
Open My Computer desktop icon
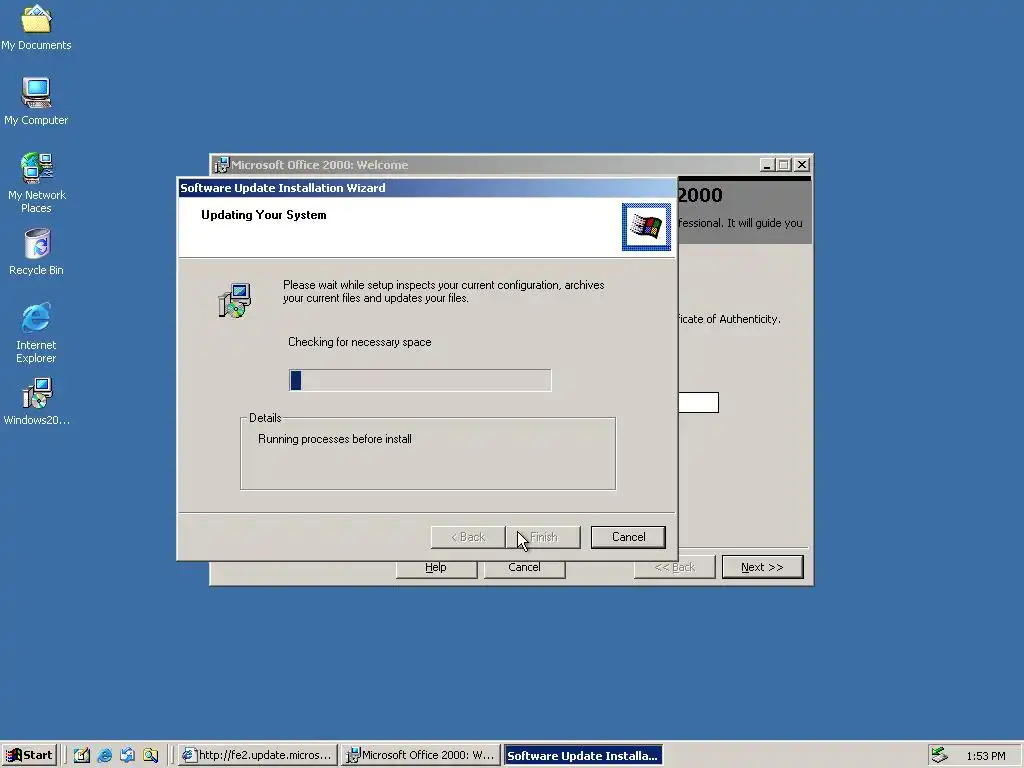36,102
